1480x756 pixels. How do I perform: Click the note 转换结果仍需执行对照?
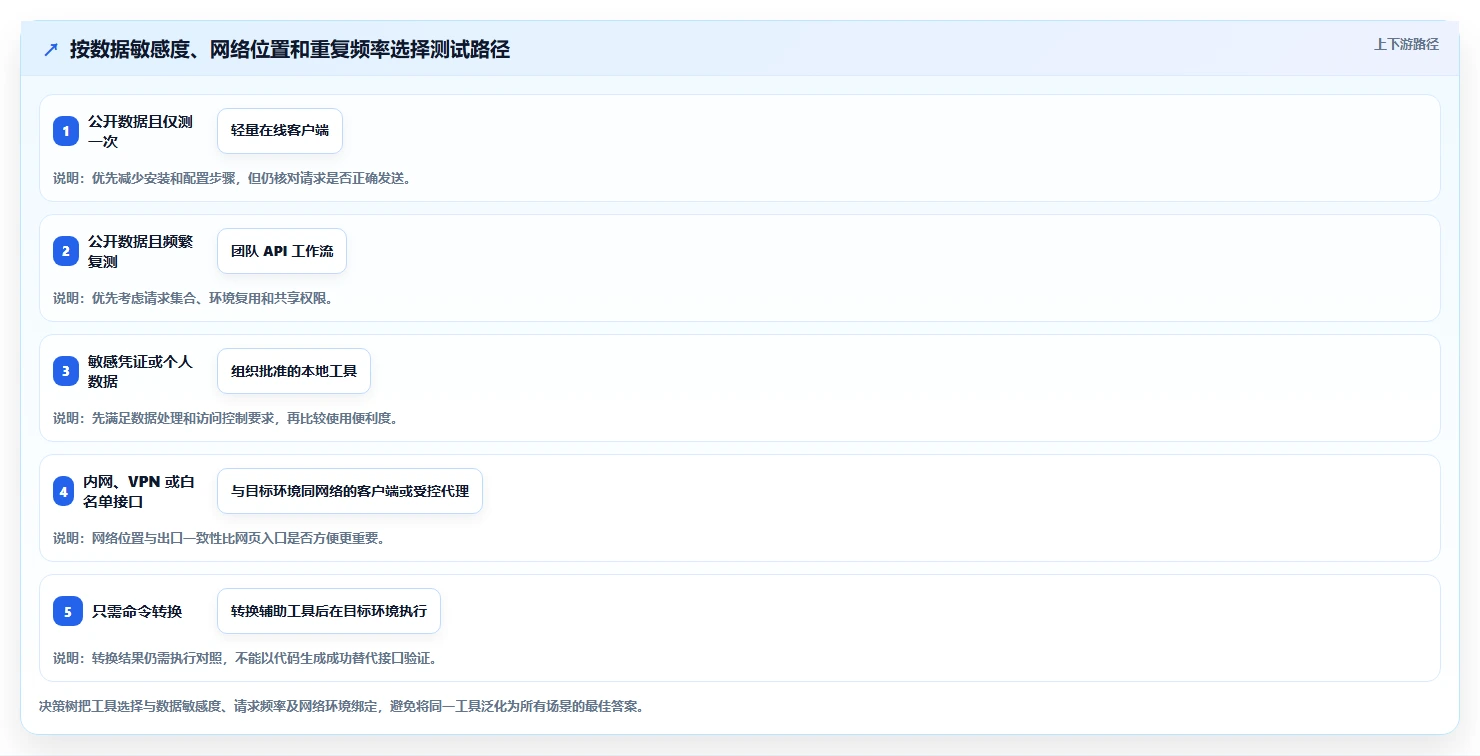[245, 658]
